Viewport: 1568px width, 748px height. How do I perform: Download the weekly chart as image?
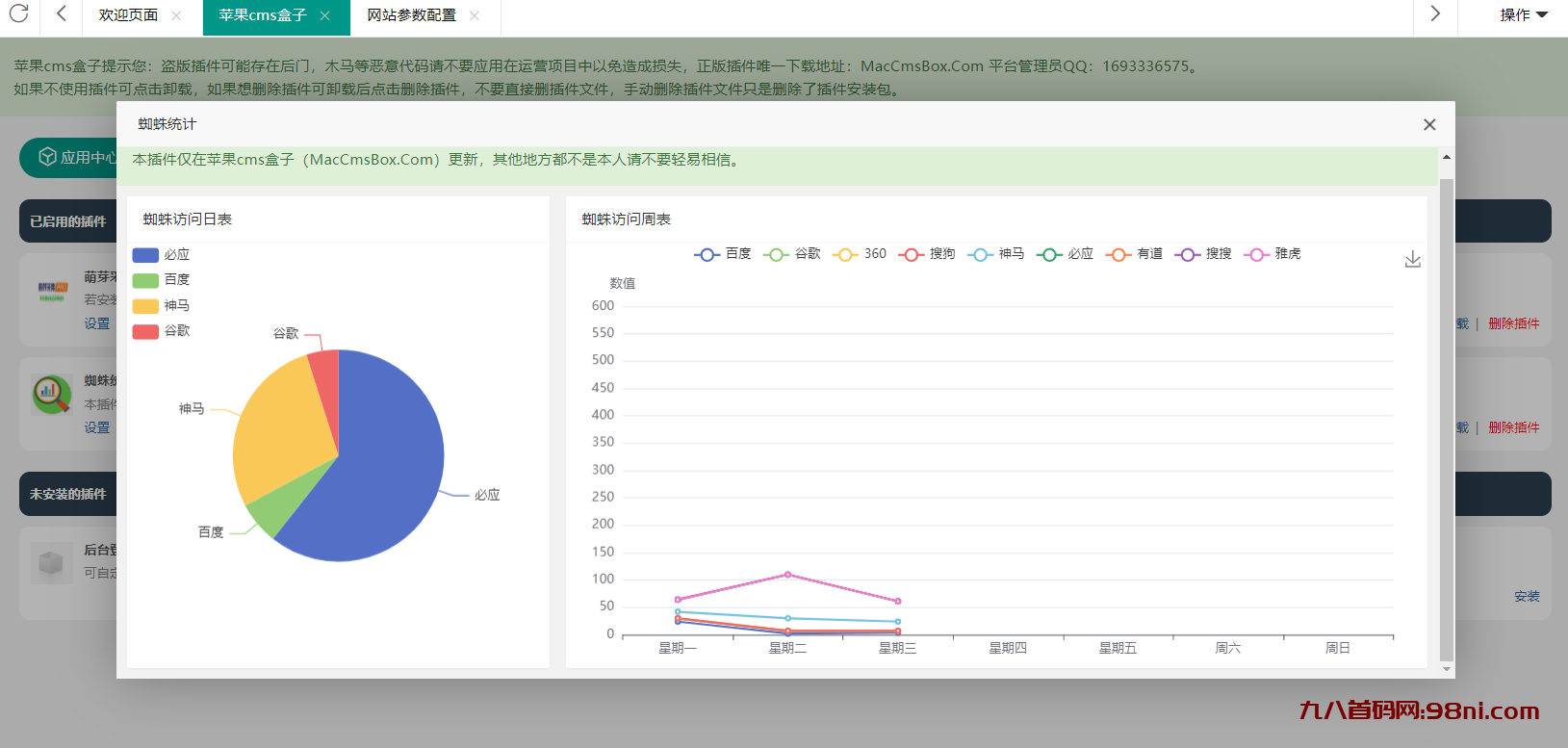pos(1412,260)
